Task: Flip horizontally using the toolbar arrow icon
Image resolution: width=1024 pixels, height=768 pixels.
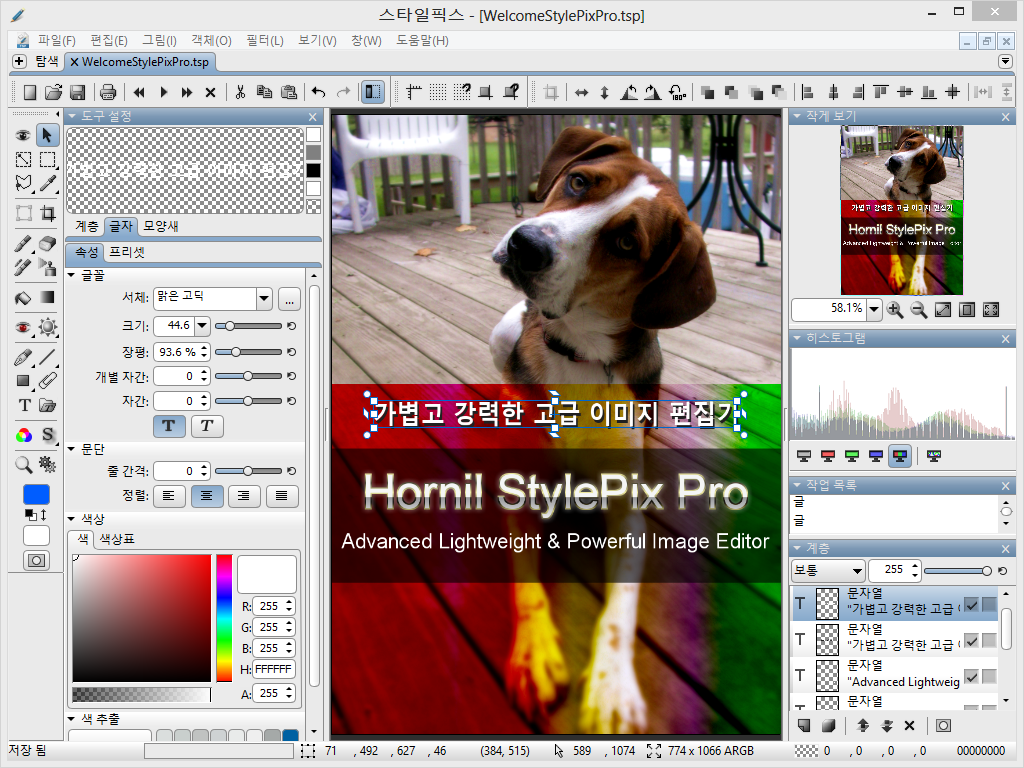Action: pyautogui.click(x=581, y=93)
